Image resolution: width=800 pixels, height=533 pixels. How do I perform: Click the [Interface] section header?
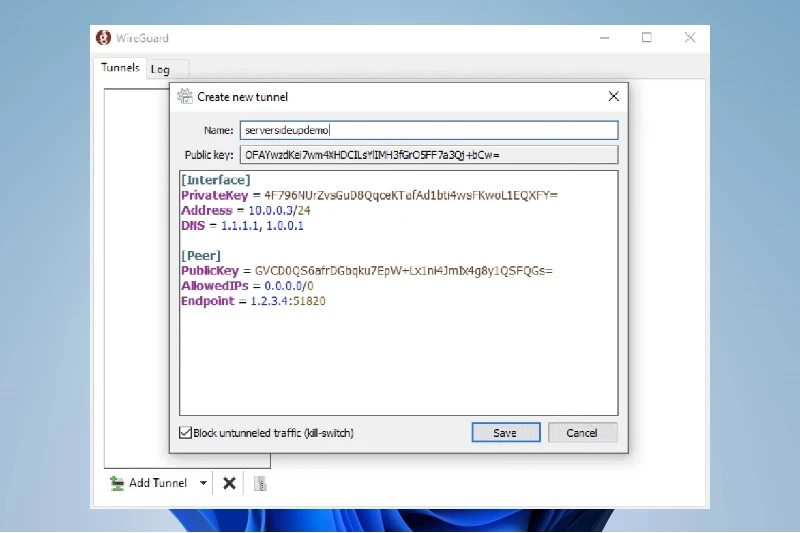pos(216,180)
